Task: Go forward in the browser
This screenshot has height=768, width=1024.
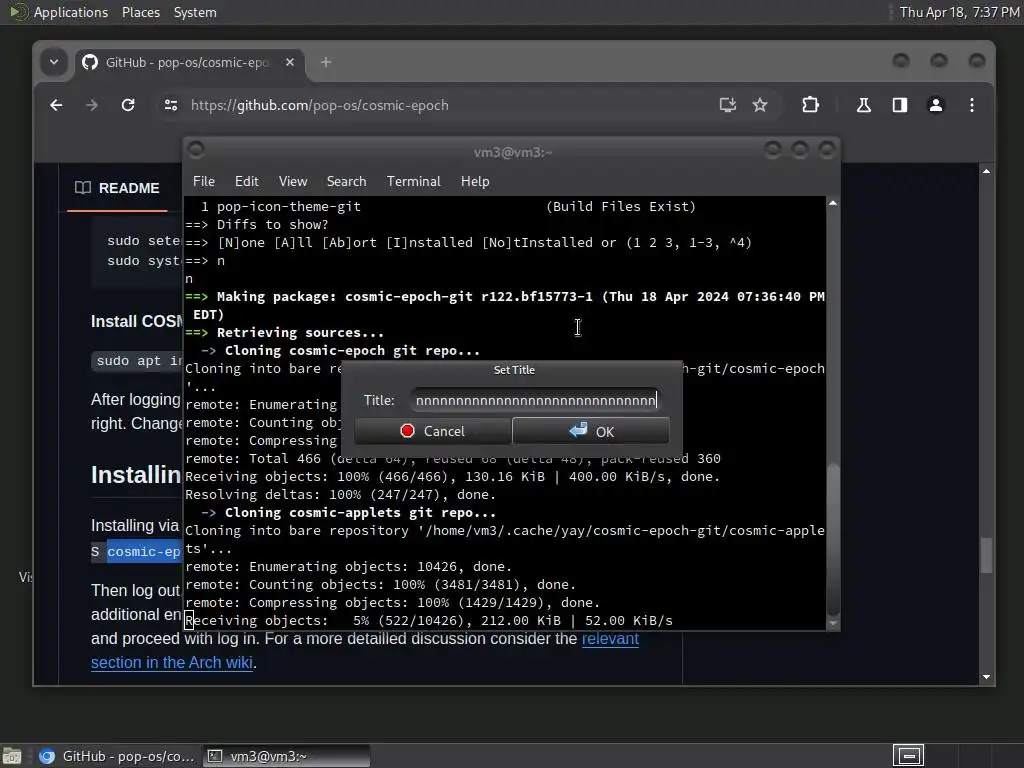Action: tap(91, 105)
